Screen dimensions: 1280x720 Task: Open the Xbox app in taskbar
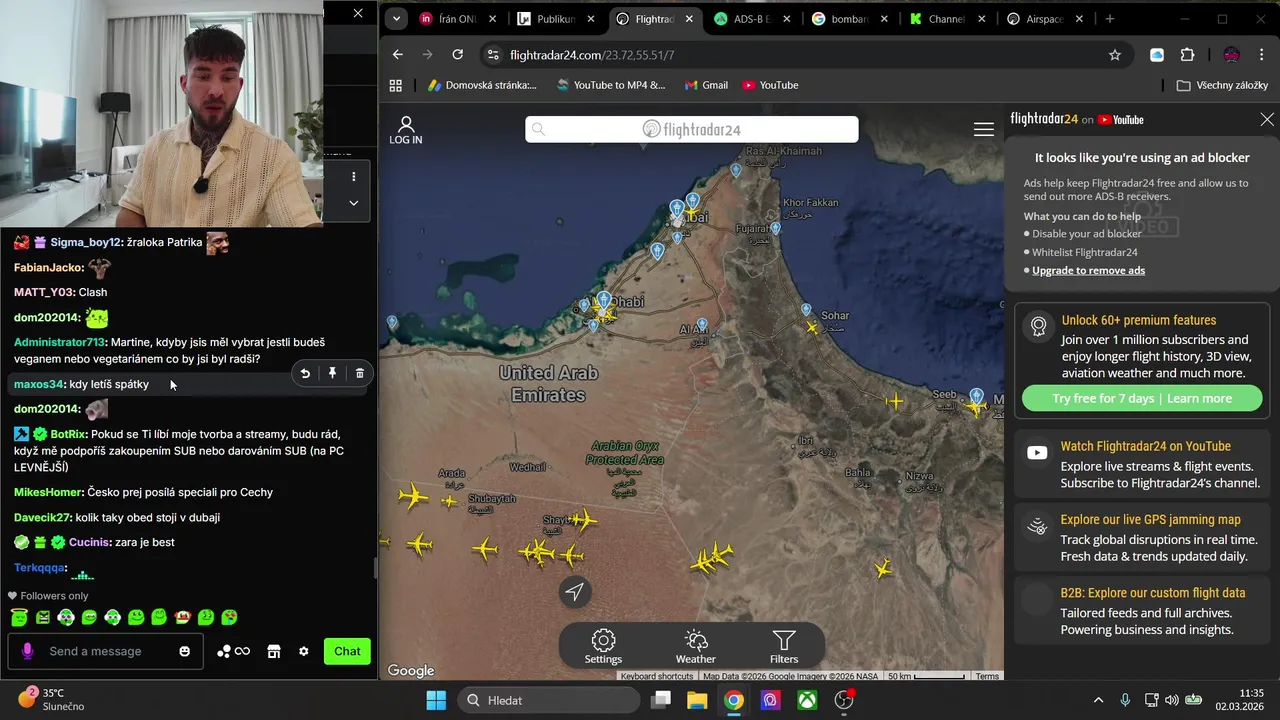[807, 700]
